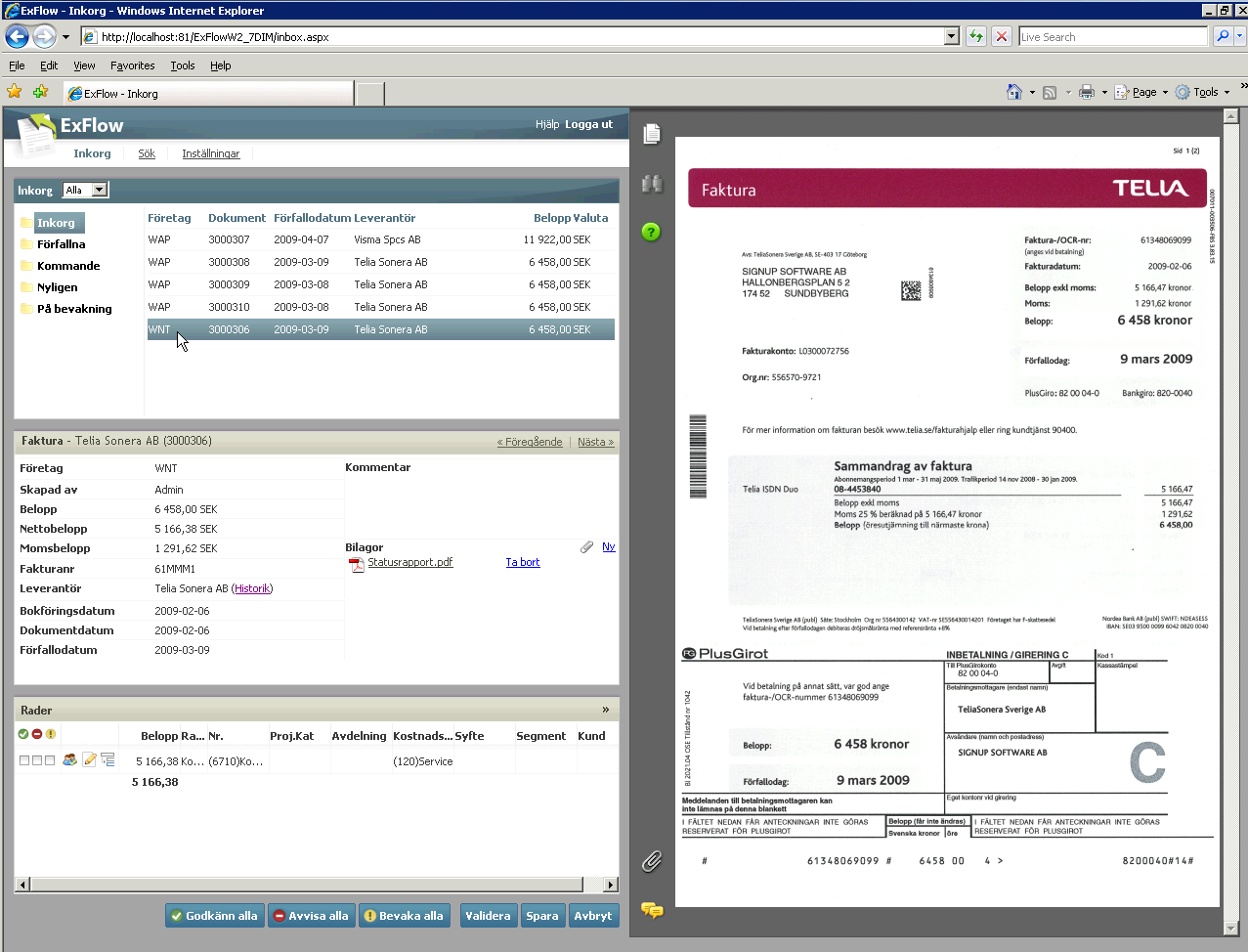Expand the Page menu dropdown
The height and width of the screenshot is (952, 1248).
point(1165,92)
